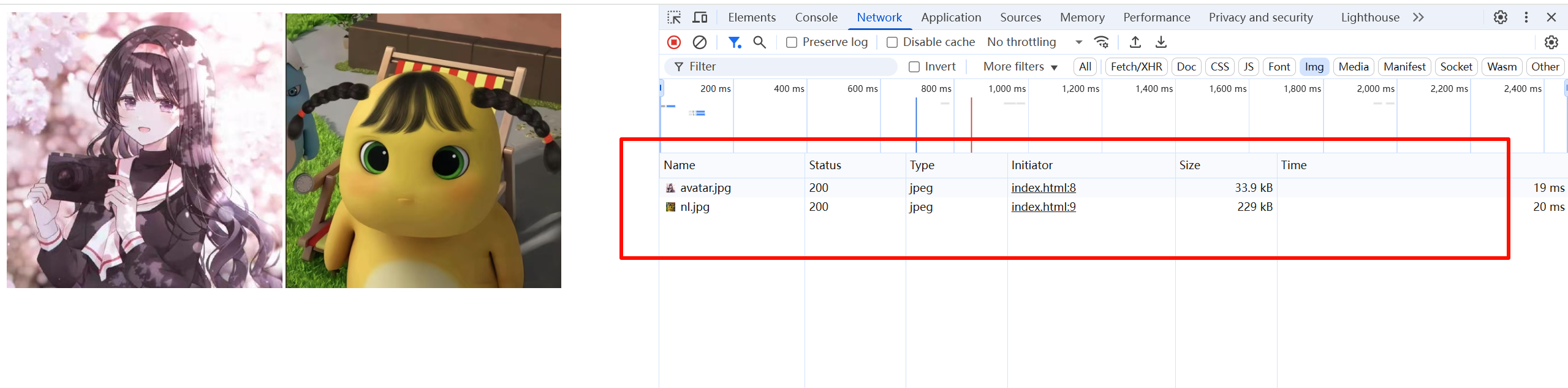Export HAR file download icon
This screenshot has width=1568, height=388.
point(1161,42)
